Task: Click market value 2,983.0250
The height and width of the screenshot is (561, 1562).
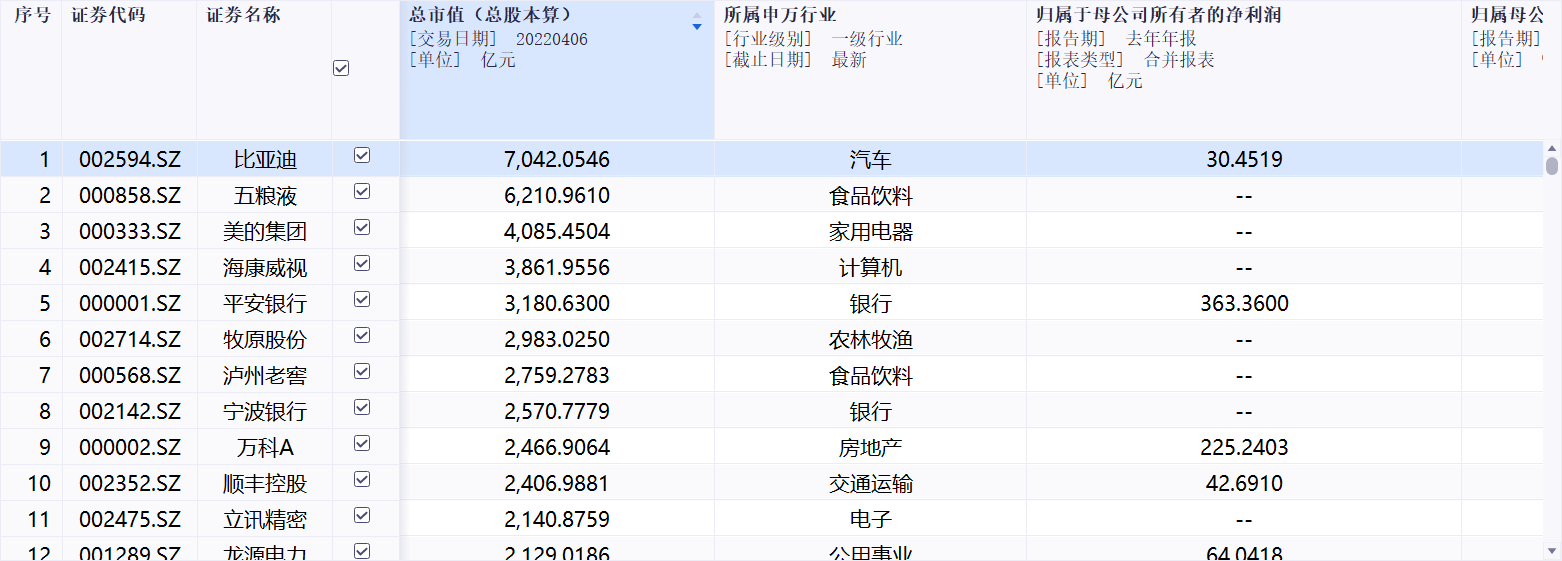Action: point(557,340)
